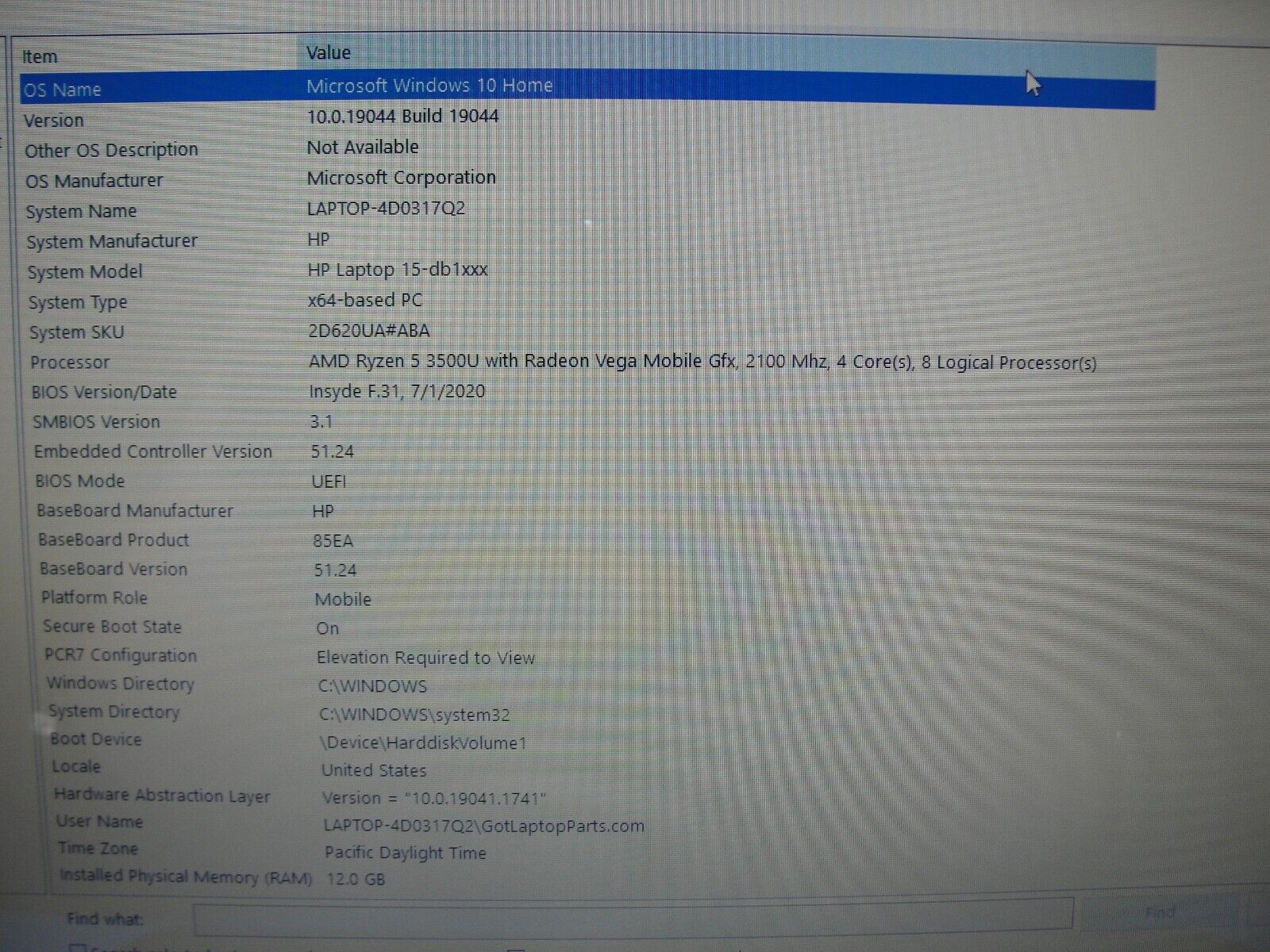Click the Find what text field

tap(633, 916)
